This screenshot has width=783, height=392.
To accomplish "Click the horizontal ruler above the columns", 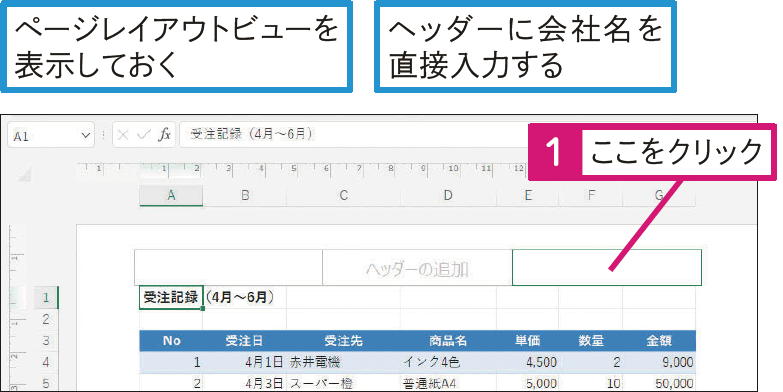I will (x=302, y=170).
